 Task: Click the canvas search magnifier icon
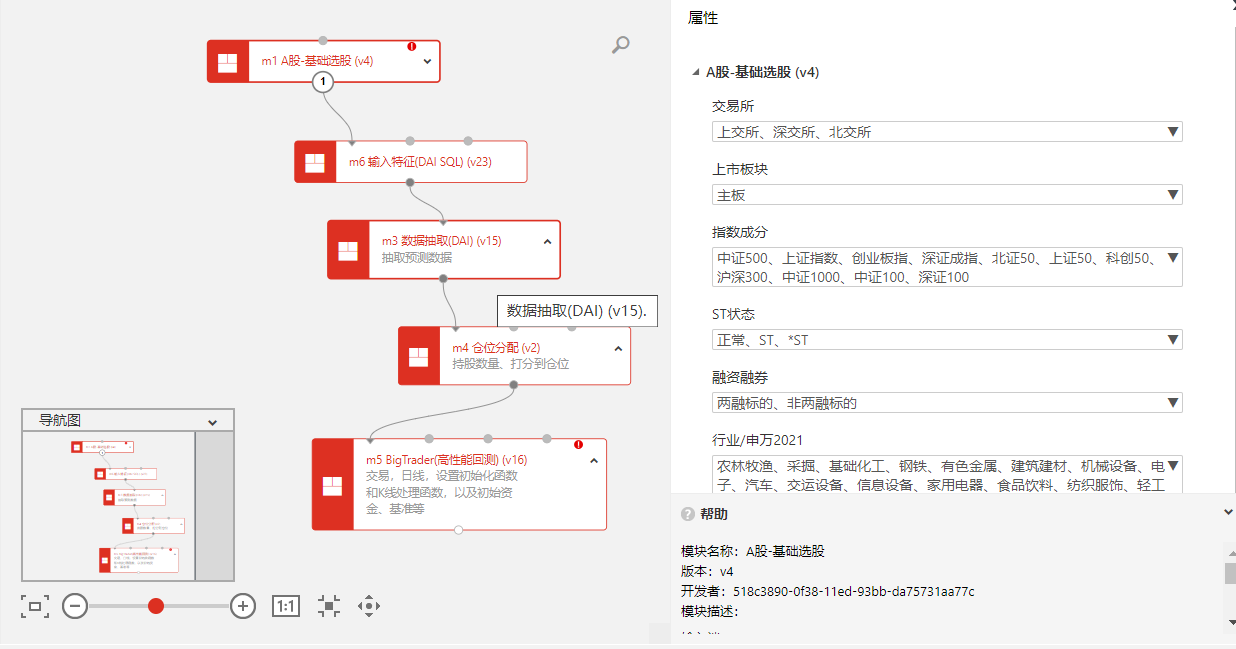tap(621, 44)
